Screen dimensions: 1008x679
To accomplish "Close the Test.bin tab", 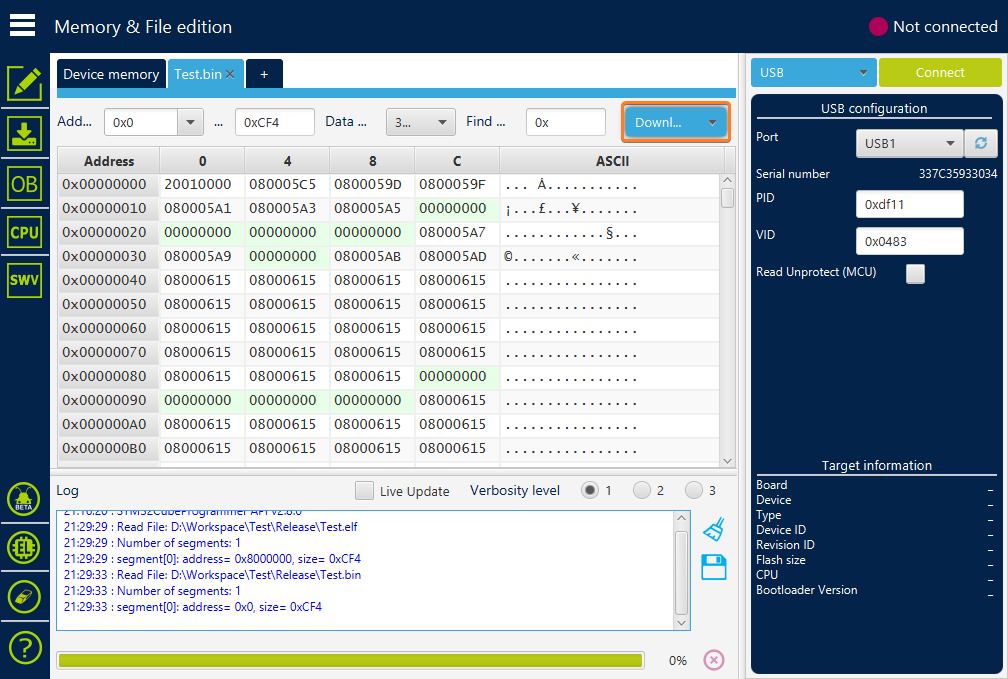I will click(230, 74).
